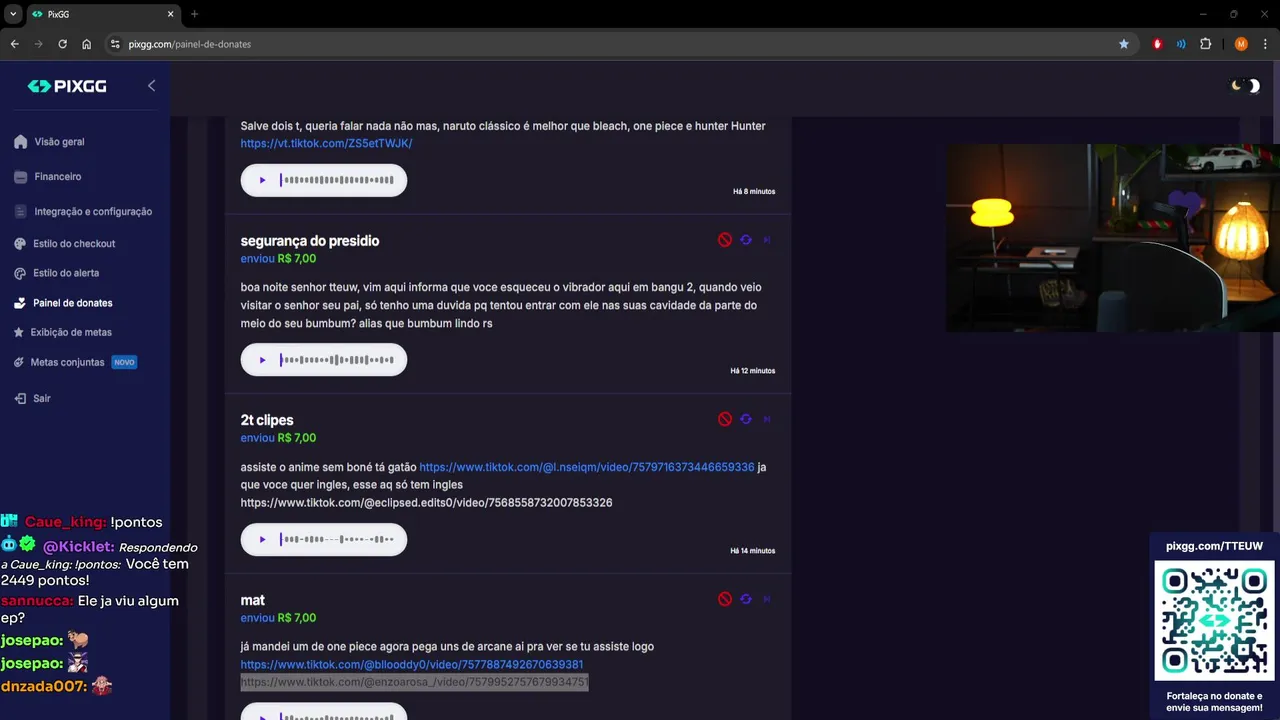This screenshot has height=720, width=1280.
Task: Open the blue sound waves extension
Action: [1181, 44]
